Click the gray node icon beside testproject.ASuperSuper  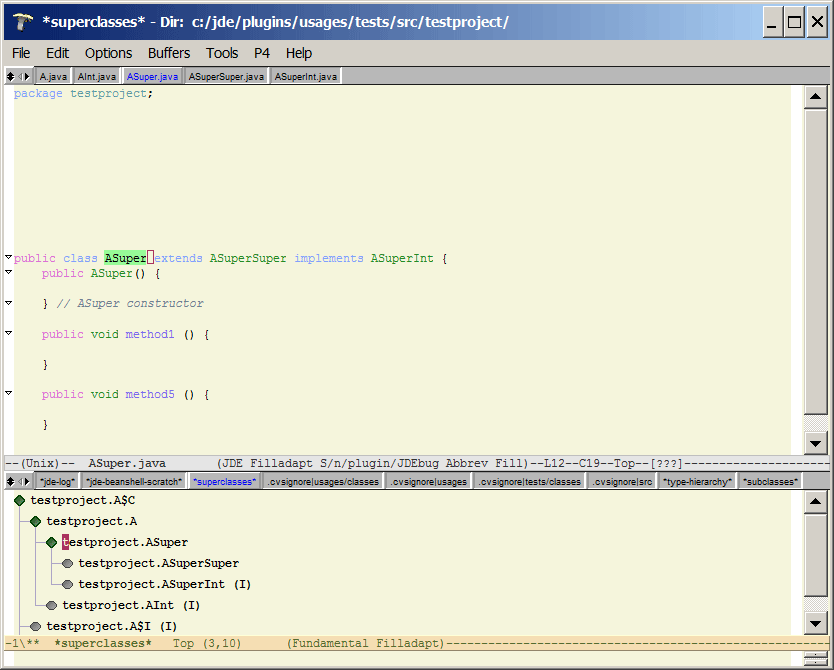click(x=67, y=563)
